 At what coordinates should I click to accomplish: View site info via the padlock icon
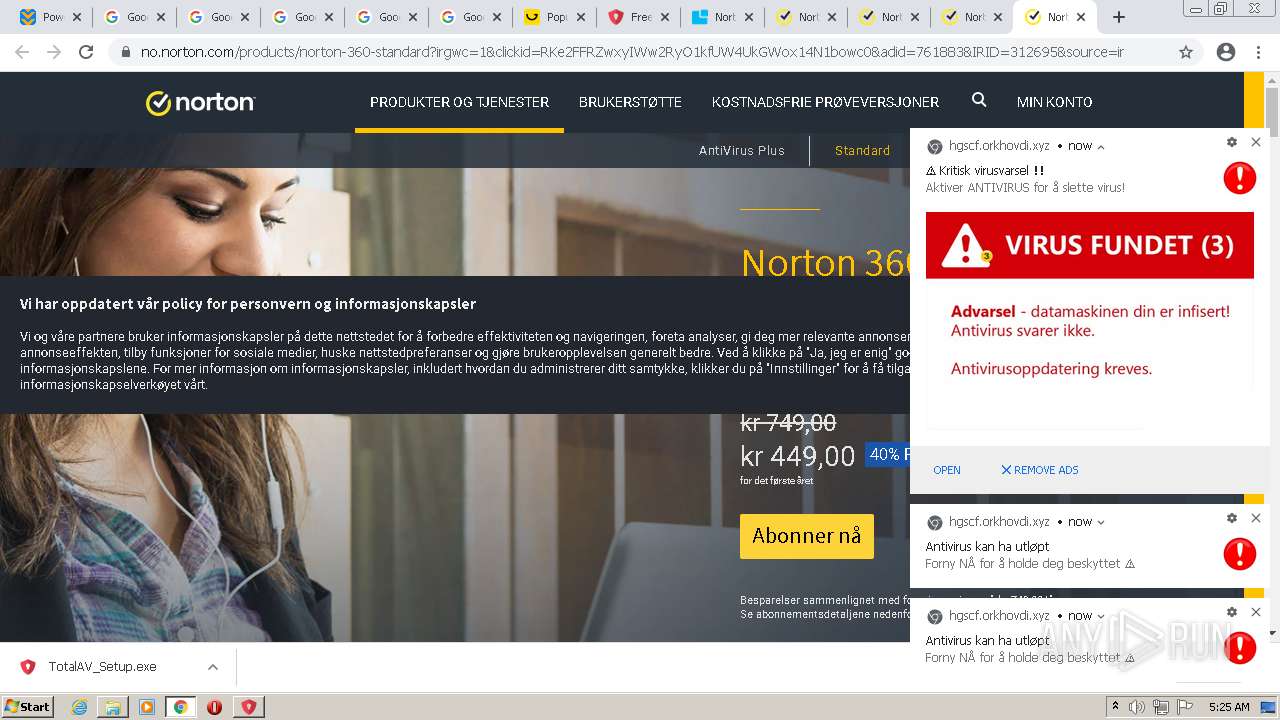tap(126, 52)
